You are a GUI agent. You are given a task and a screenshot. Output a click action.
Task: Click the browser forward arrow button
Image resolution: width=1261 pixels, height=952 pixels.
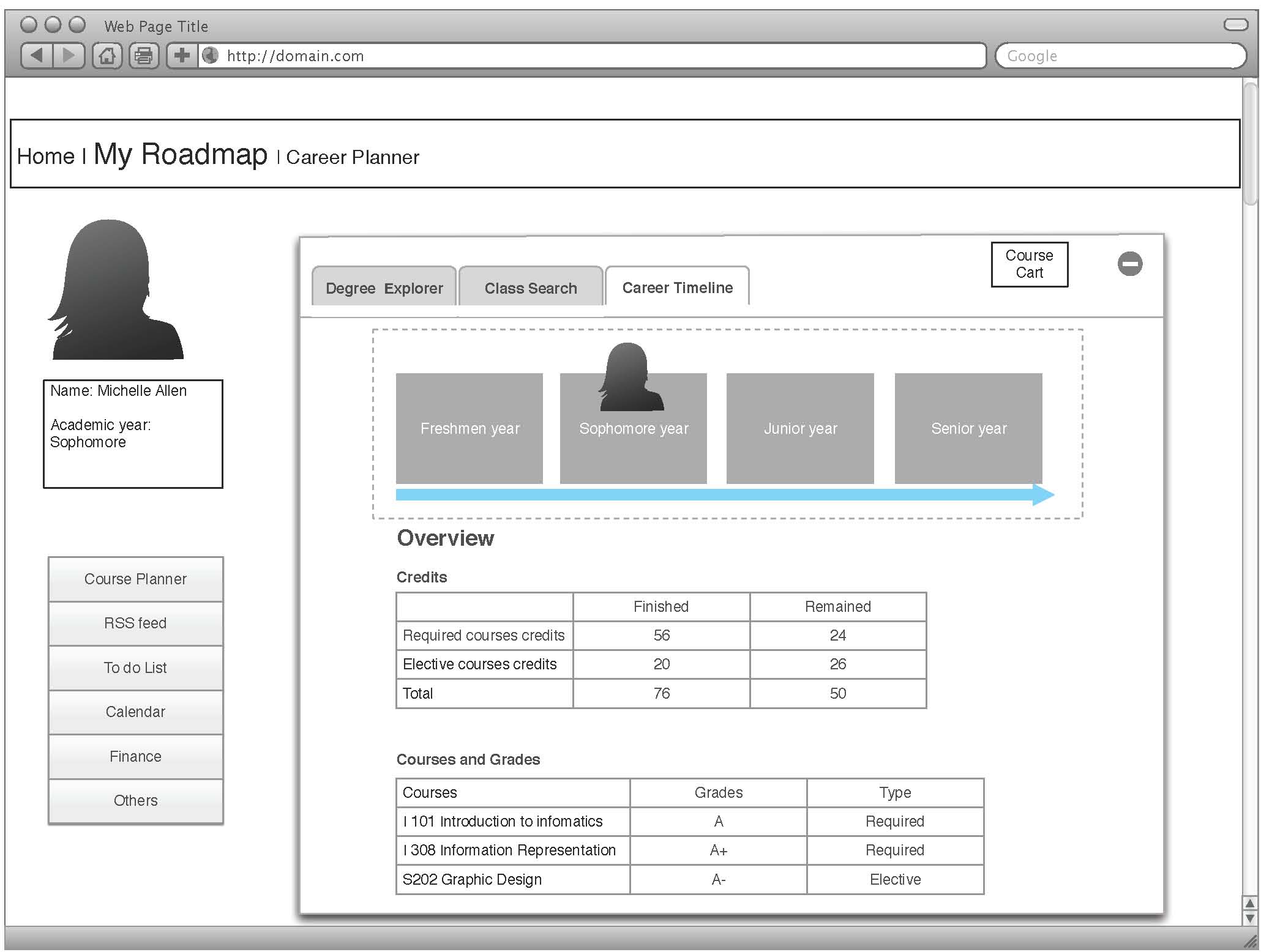[x=69, y=56]
